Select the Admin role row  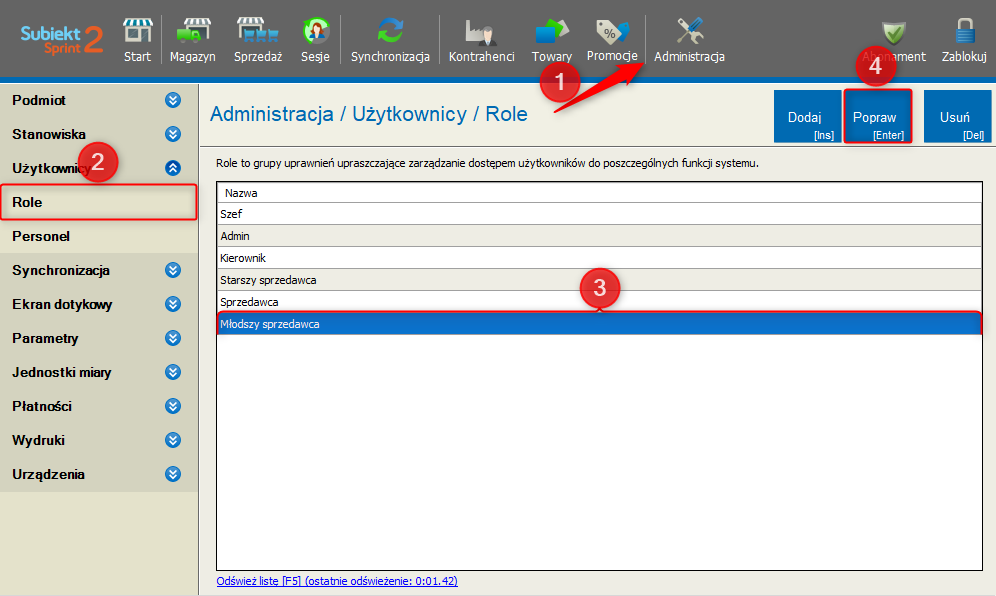coord(599,236)
